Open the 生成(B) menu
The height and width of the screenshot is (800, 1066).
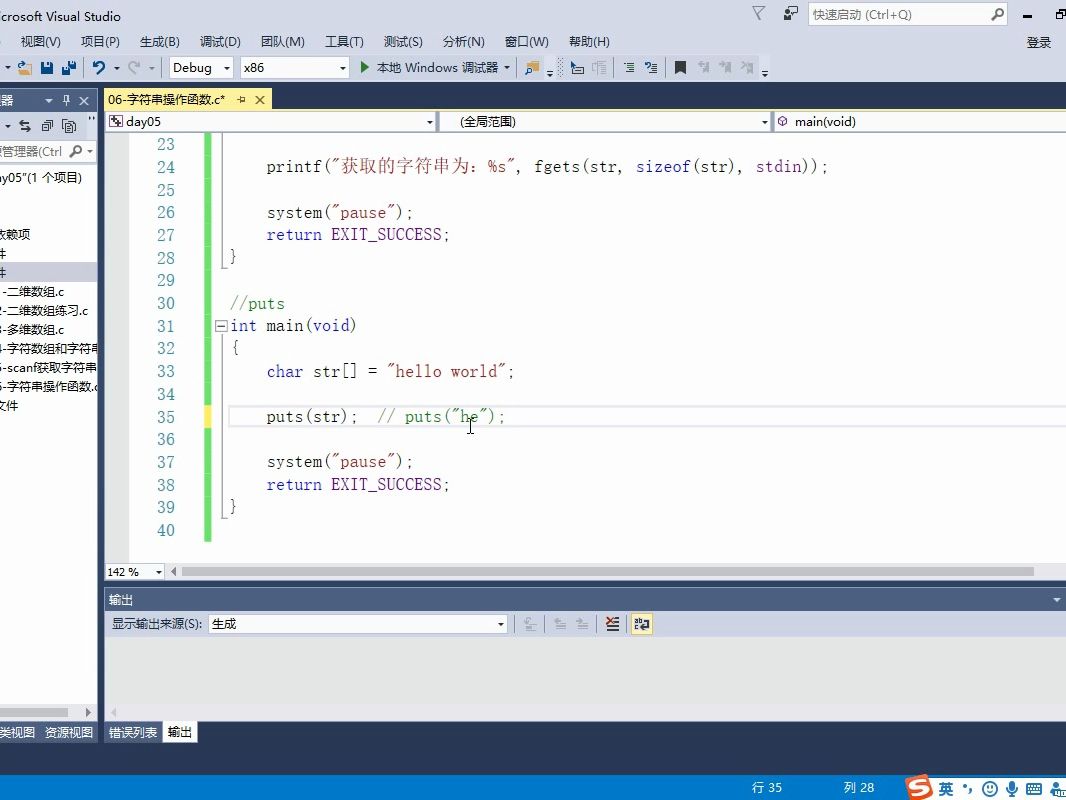pos(160,41)
